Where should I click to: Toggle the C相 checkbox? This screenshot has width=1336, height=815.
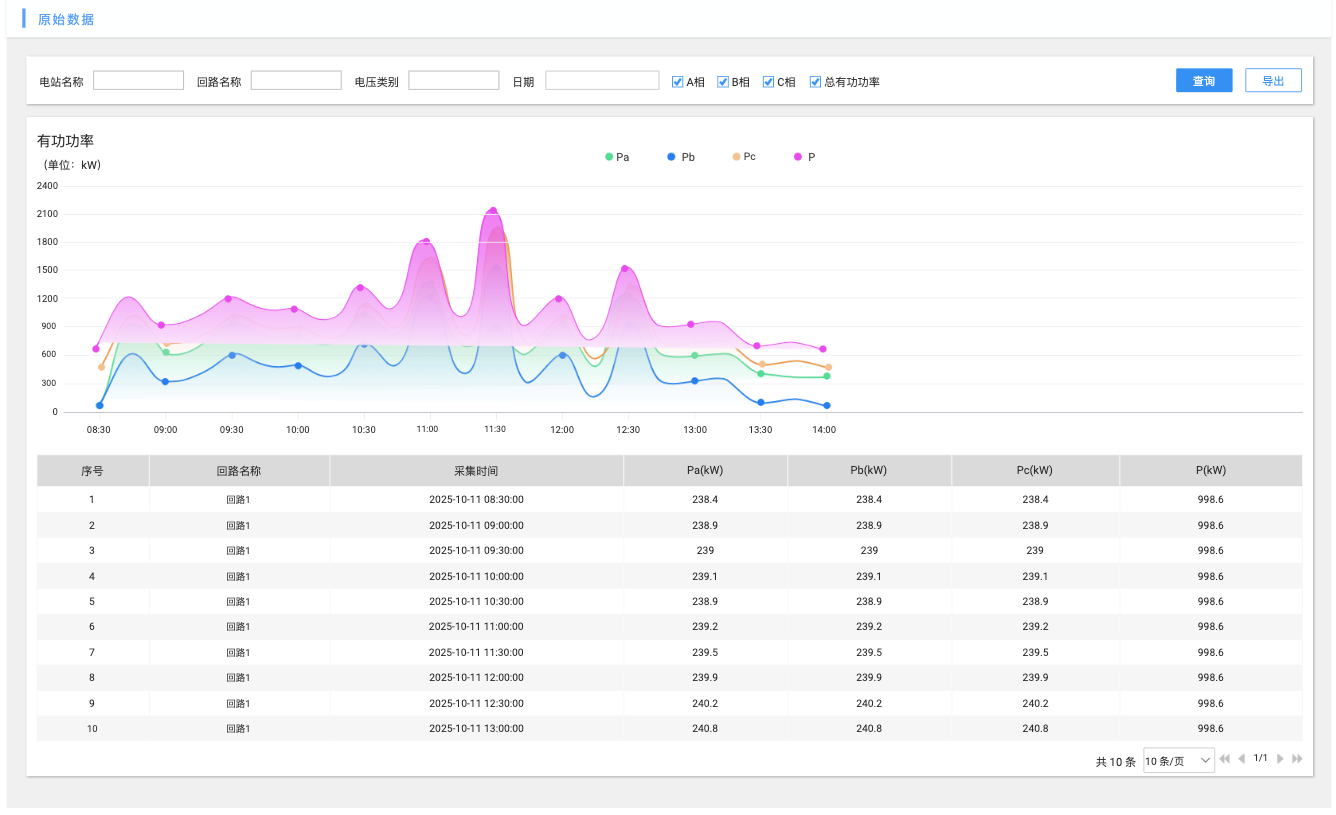point(769,82)
